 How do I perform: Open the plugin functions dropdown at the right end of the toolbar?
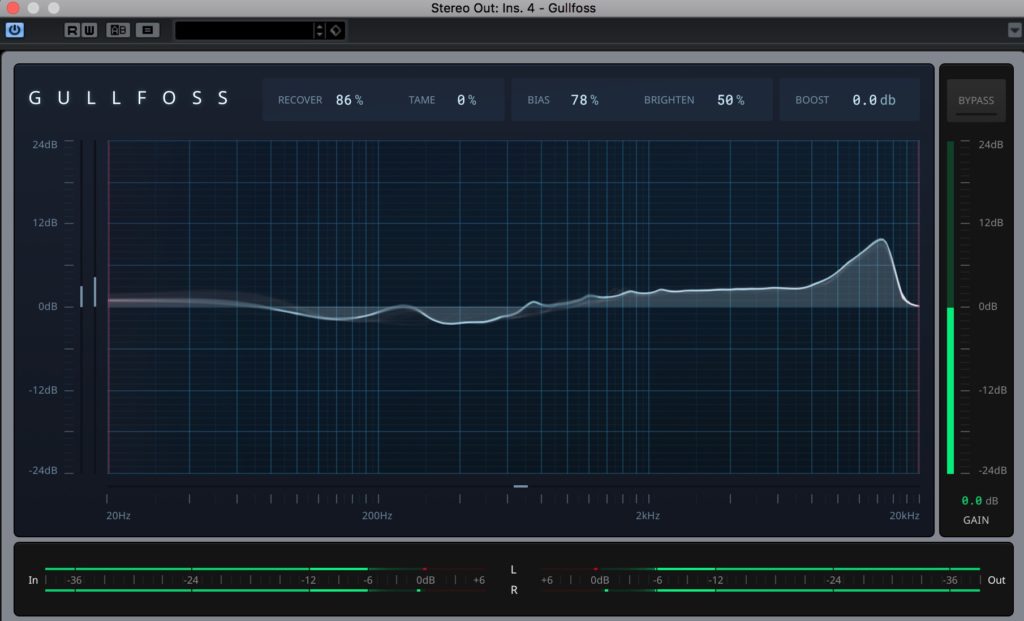click(1014, 30)
